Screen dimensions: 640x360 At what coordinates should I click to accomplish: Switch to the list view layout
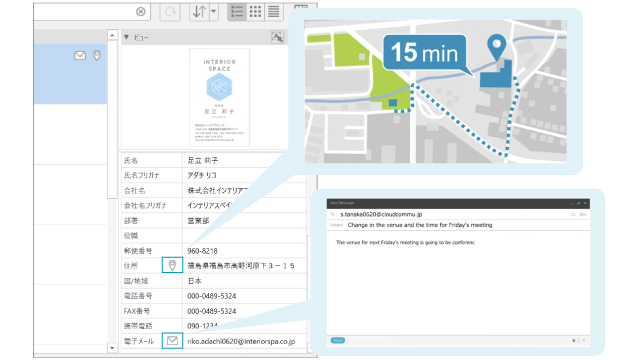click(237, 12)
